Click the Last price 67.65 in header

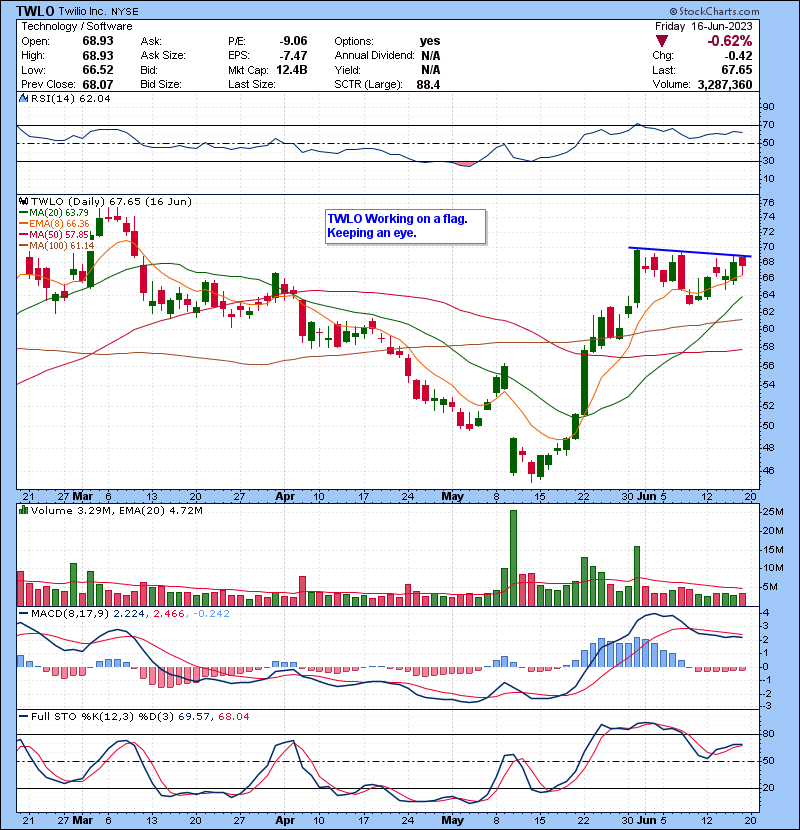(737, 70)
